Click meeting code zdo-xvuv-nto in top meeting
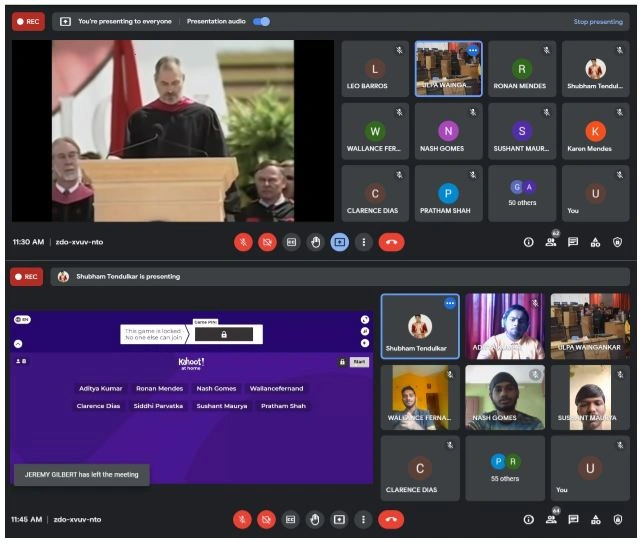 click(x=79, y=242)
